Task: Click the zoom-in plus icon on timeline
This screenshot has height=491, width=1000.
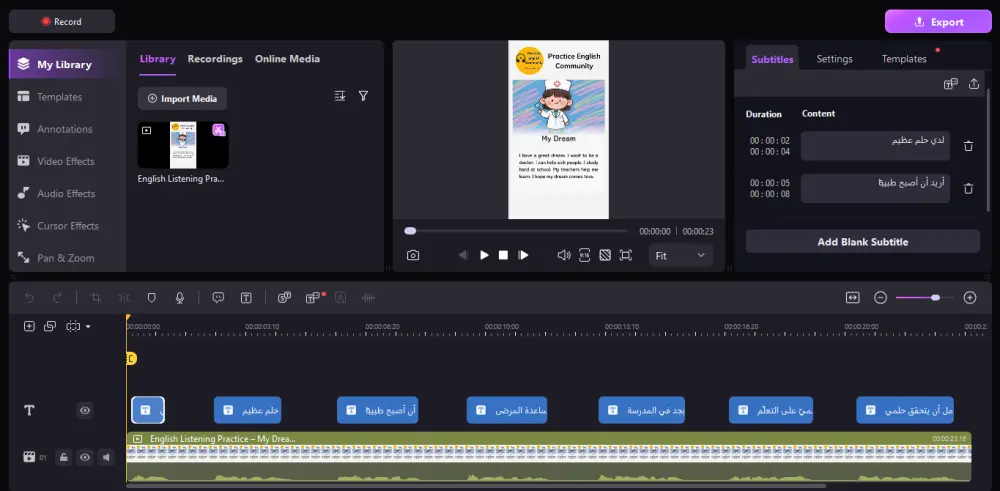Action: click(x=969, y=297)
